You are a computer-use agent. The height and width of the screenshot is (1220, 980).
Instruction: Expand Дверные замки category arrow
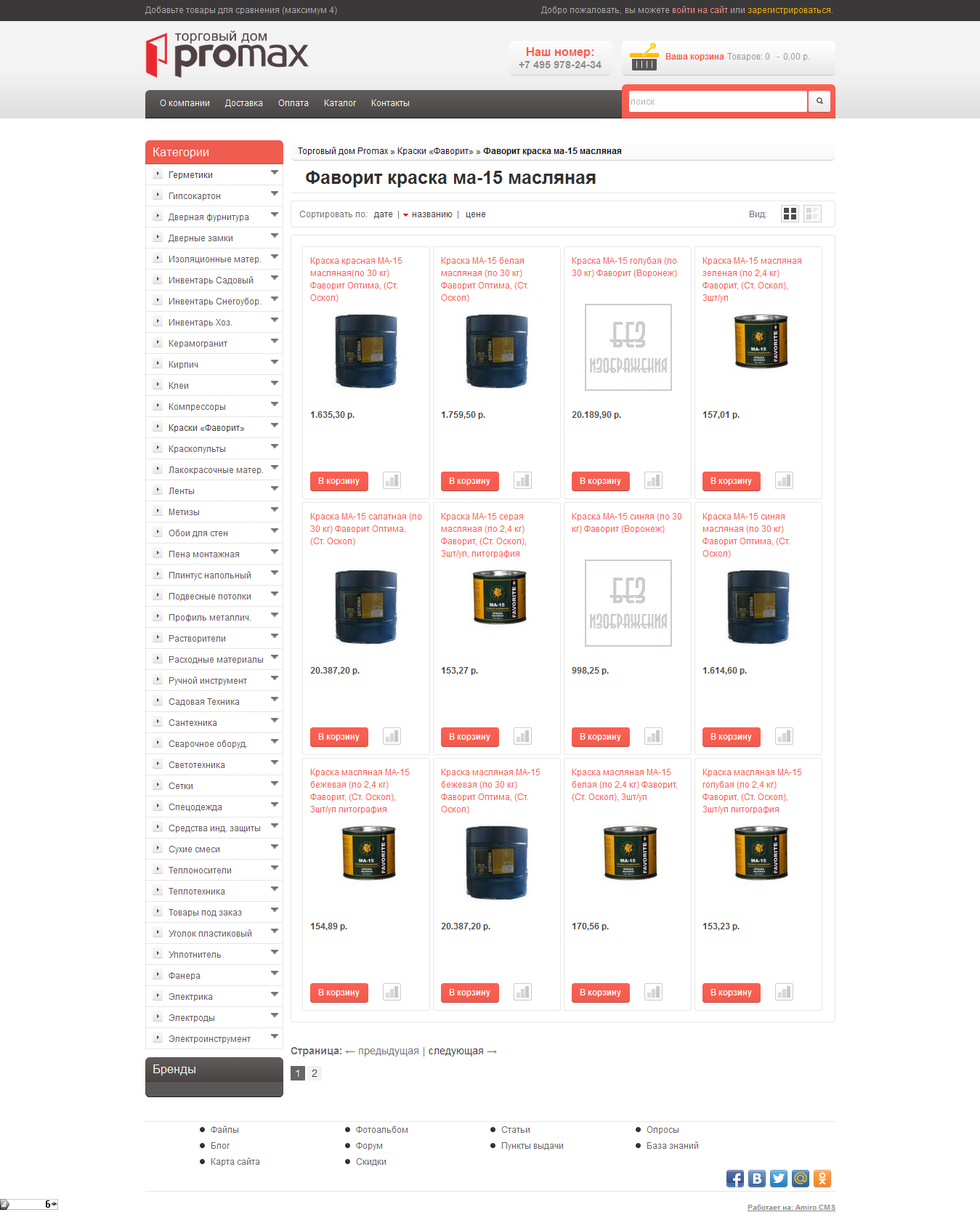275,235
